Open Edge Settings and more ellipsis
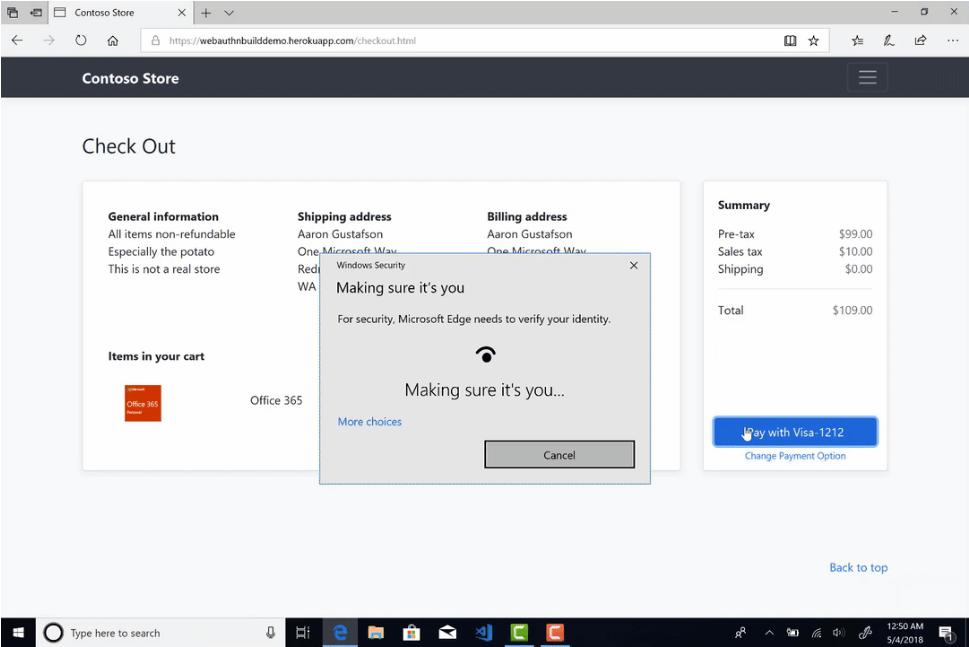The image size is (969, 647). pos(951,41)
